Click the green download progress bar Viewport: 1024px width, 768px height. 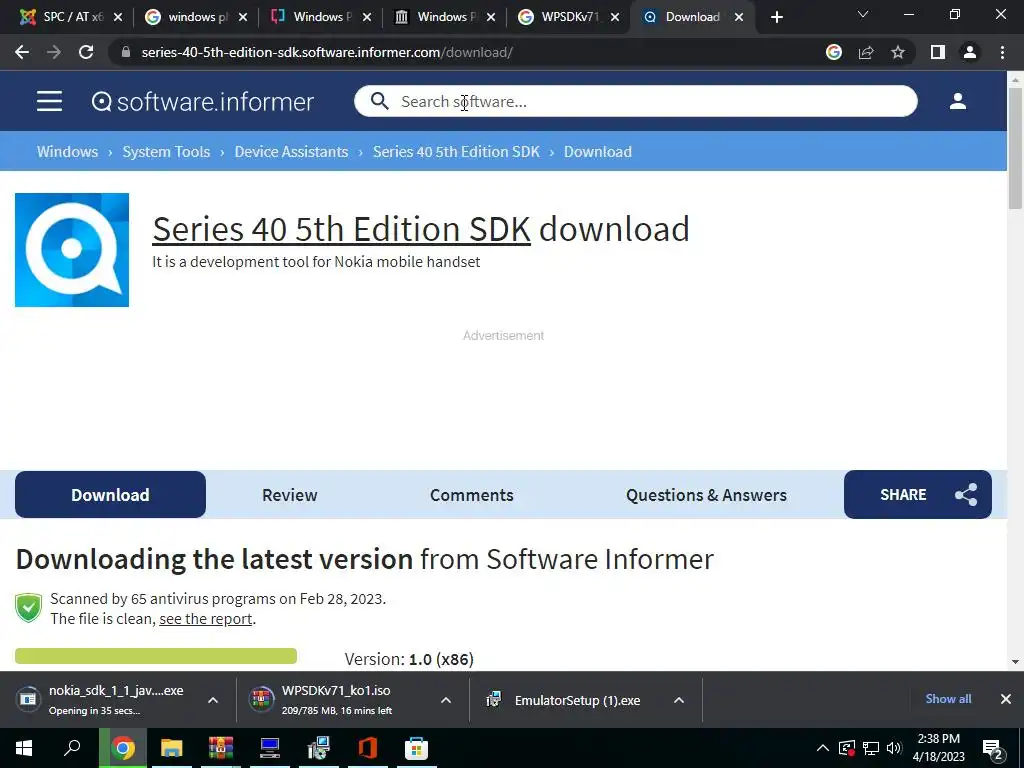tap(155, 656)
